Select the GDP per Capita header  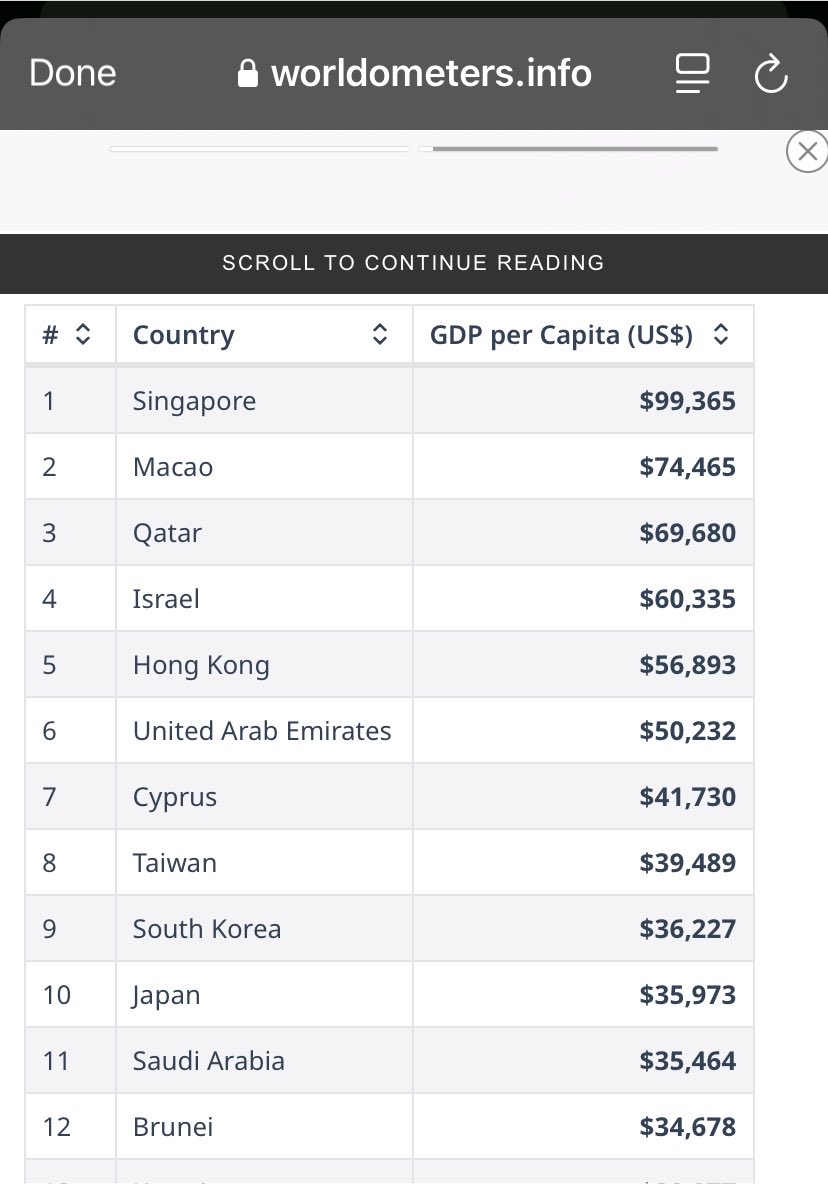pos(561,335)
